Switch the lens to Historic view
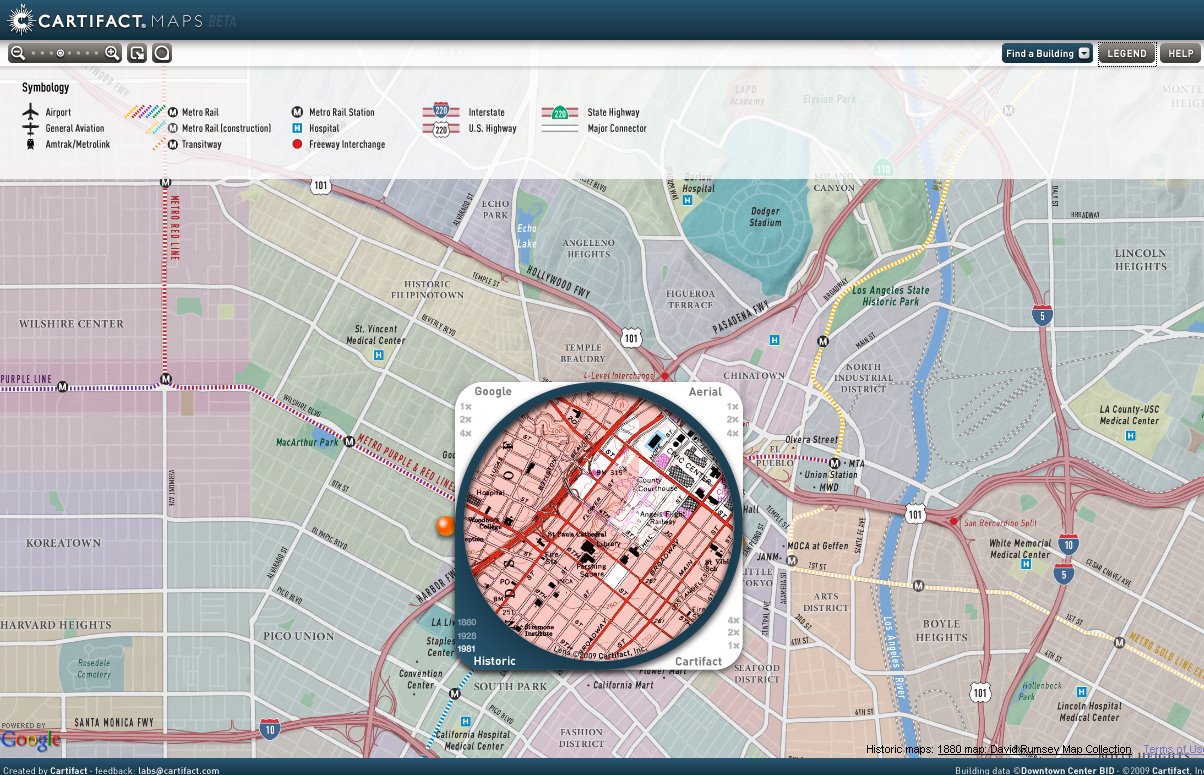Screen dimensions: 1204x775 pyautogui.click(x=495, y=661)
